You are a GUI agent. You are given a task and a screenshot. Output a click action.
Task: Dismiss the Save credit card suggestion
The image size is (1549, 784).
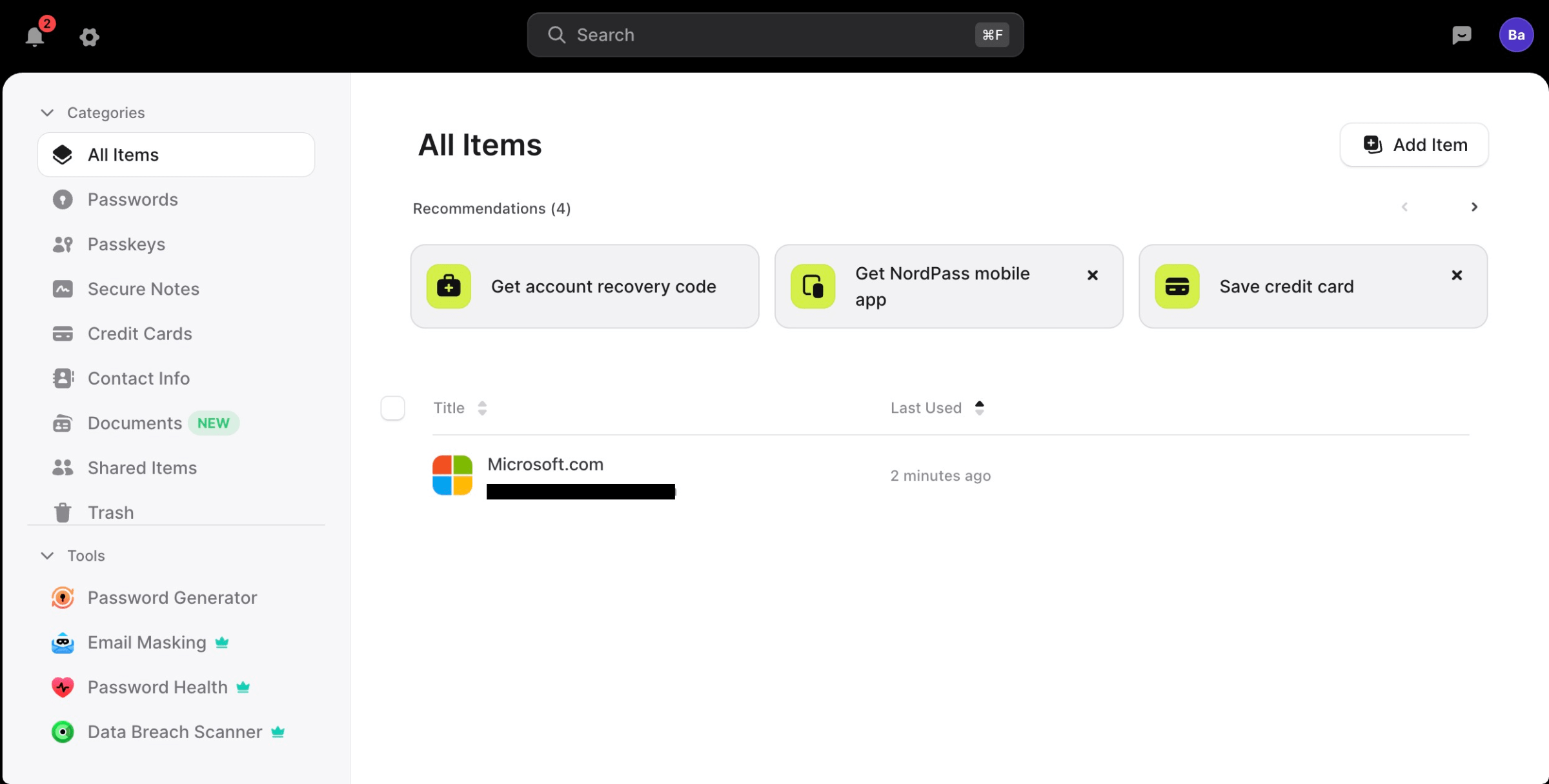click(x=1457, y=275)
